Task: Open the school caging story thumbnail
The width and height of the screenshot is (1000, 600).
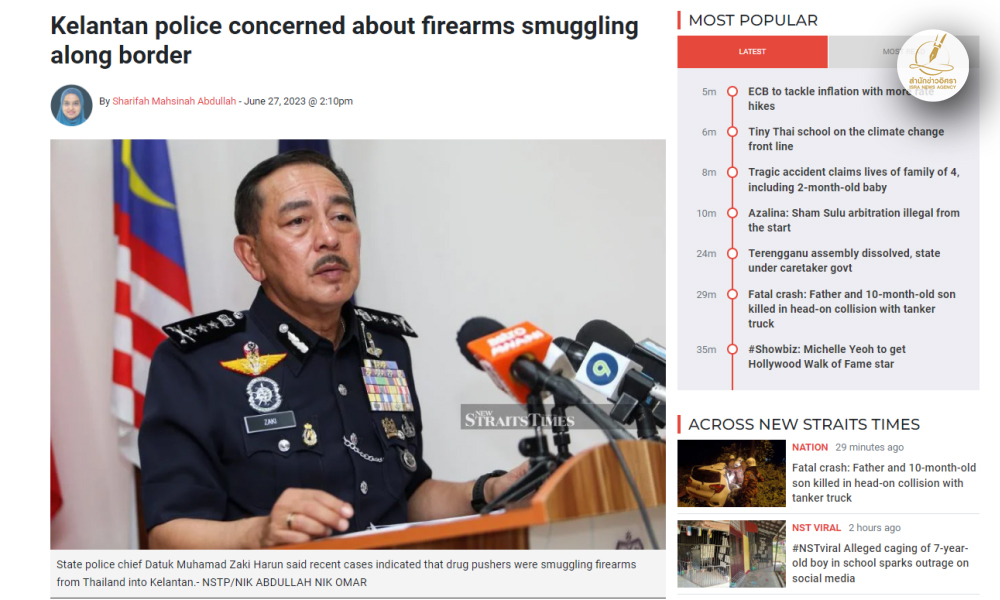Action: 732,553
